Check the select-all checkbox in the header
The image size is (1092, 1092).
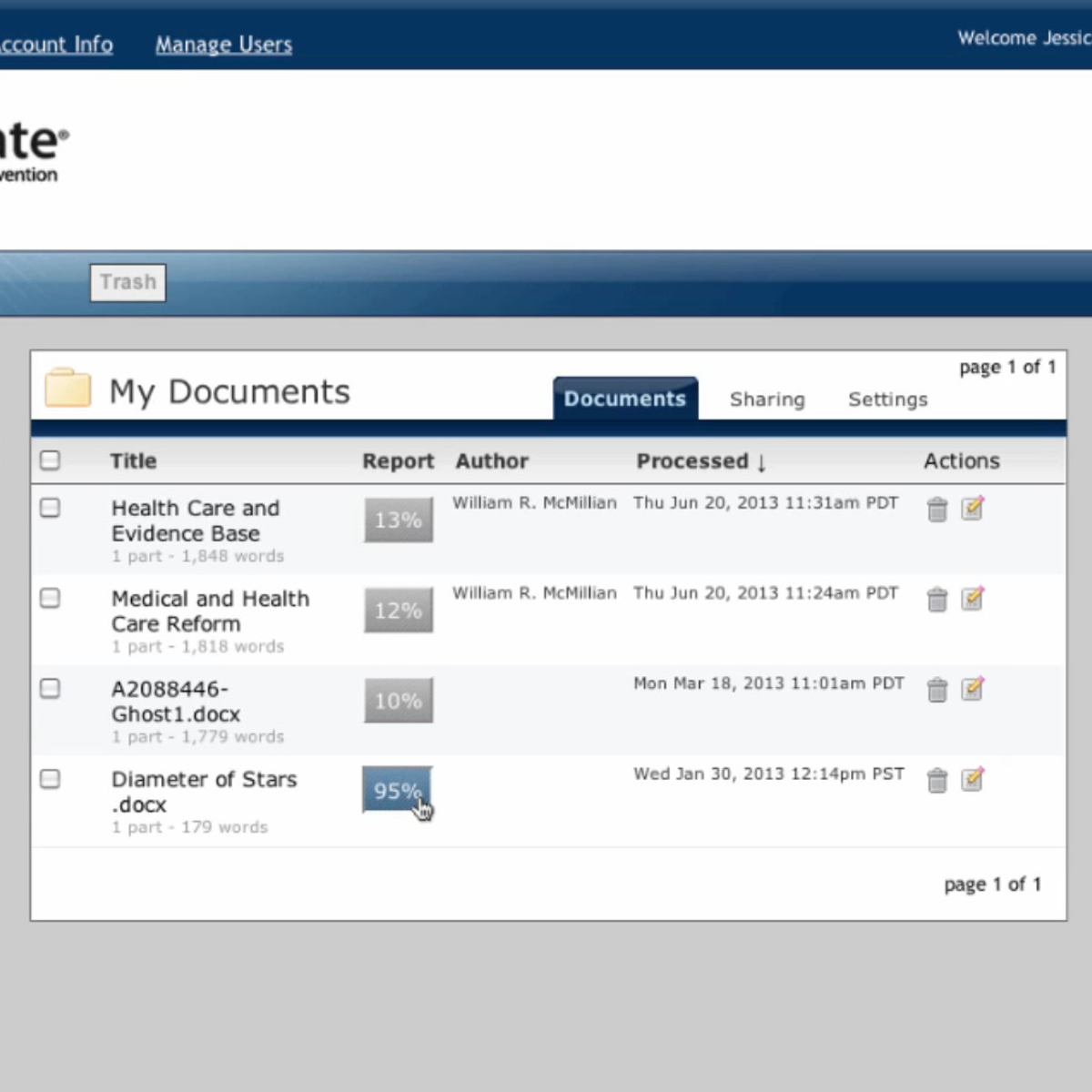click(x=50, y=460)
